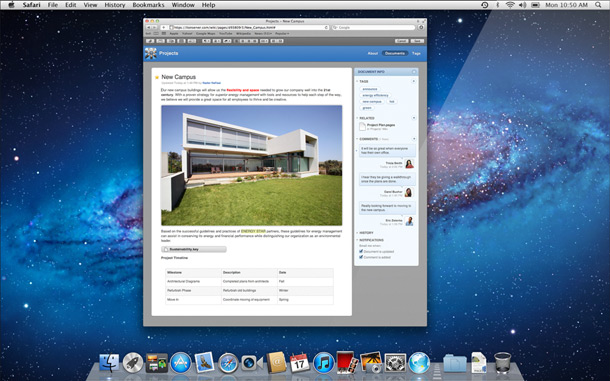This screenshot has width=610, height=381.
Task: Launch iTunes from the Dock
Action: click(x=324, y=363)
